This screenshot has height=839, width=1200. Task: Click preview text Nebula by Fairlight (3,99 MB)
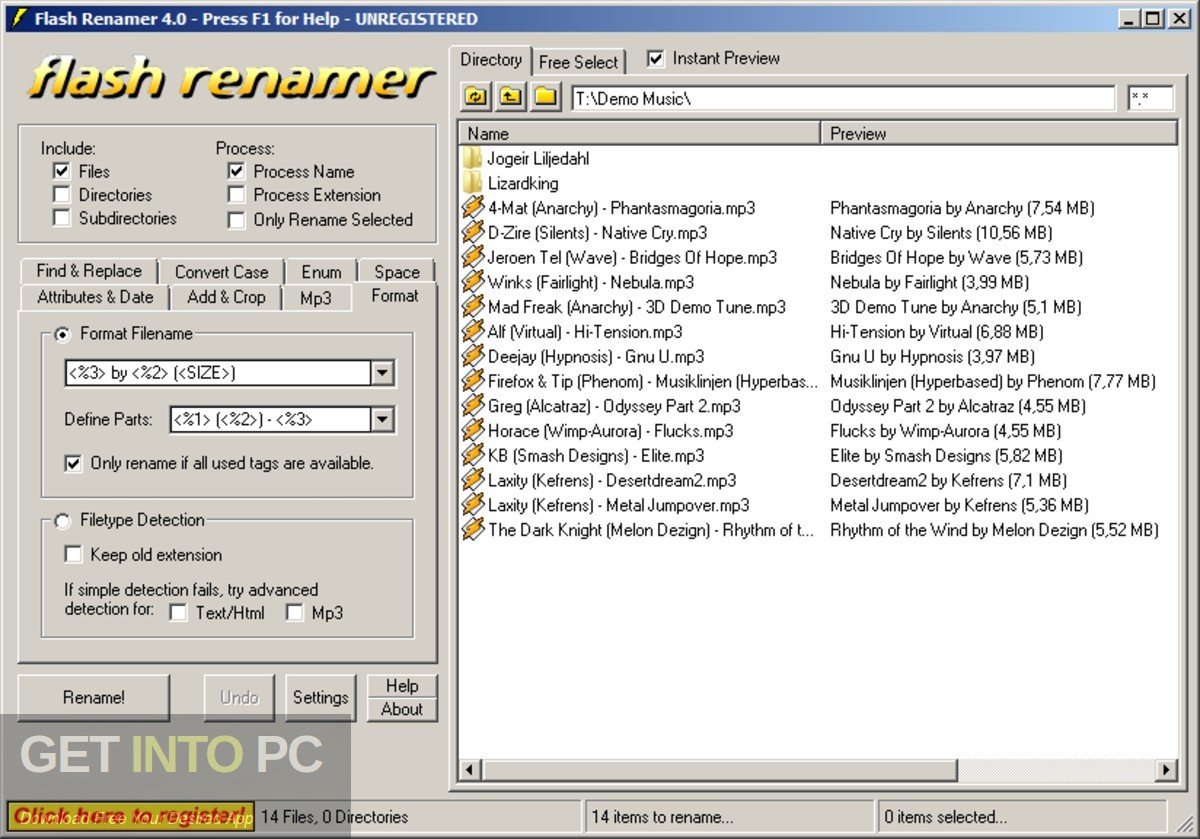click(x=929, y=282)
